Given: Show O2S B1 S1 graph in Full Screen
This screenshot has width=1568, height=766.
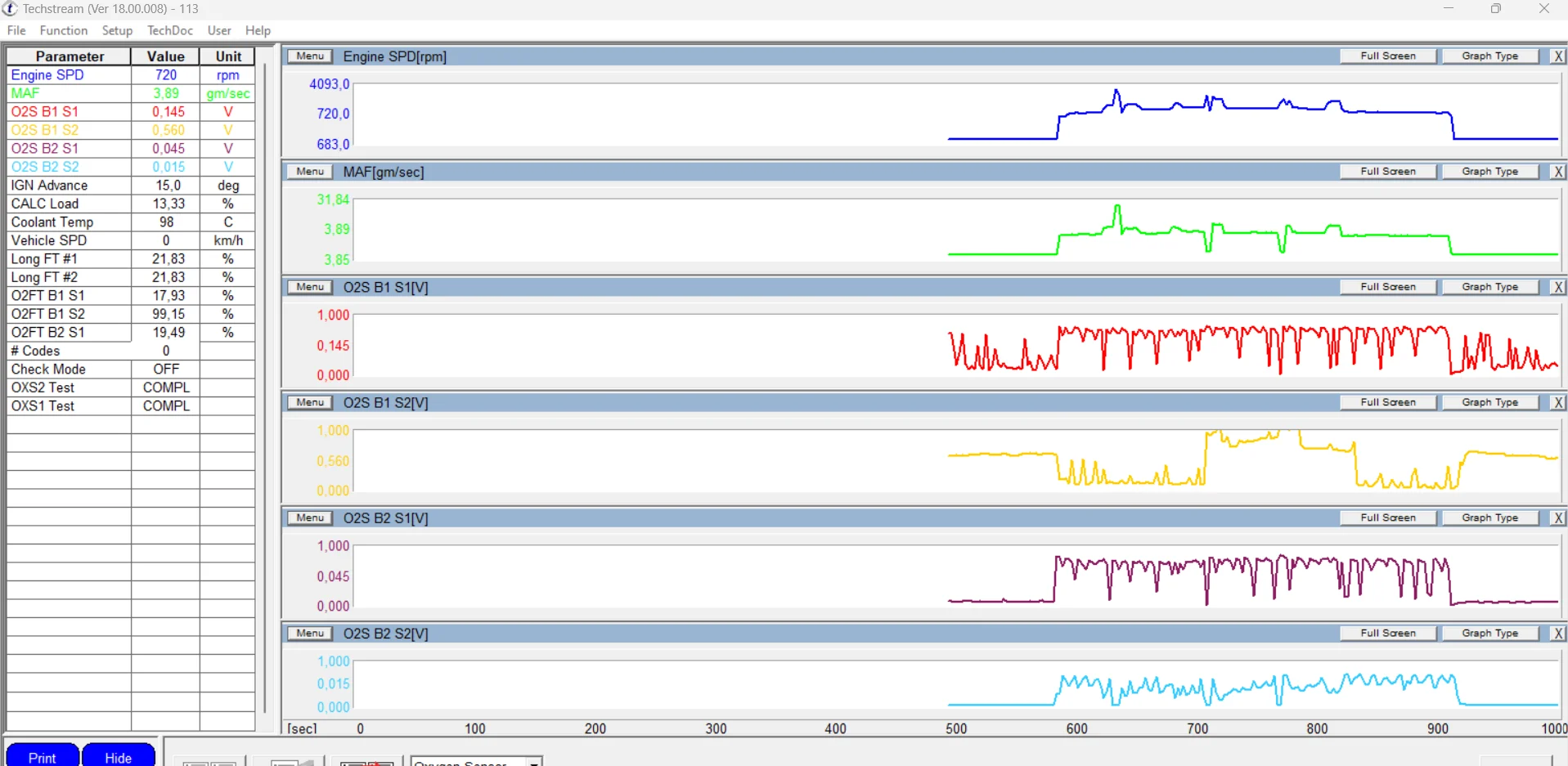Looking at the screenshot, I should coord(1387,287).
